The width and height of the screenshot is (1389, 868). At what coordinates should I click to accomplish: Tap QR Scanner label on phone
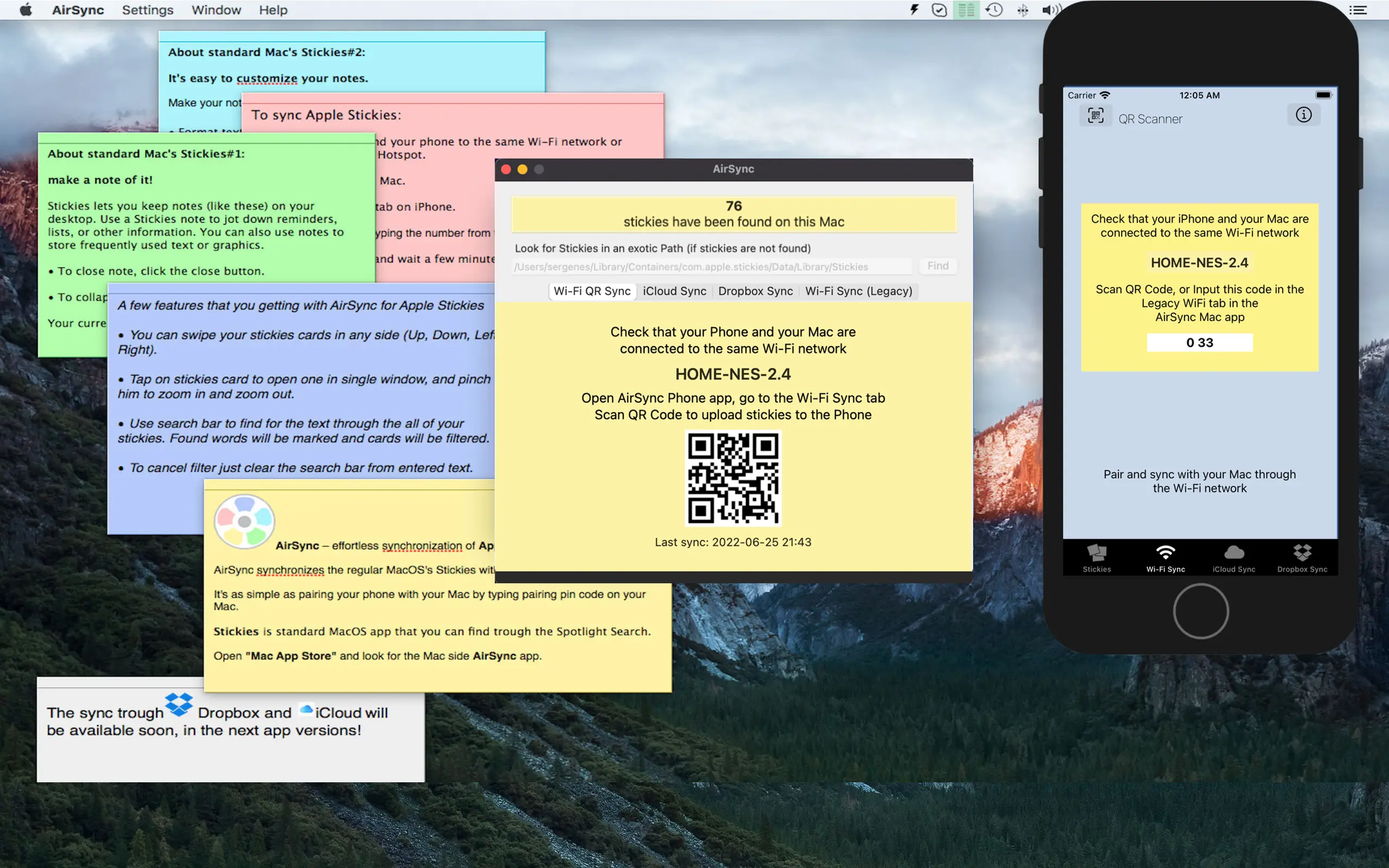click(1150, 119)
